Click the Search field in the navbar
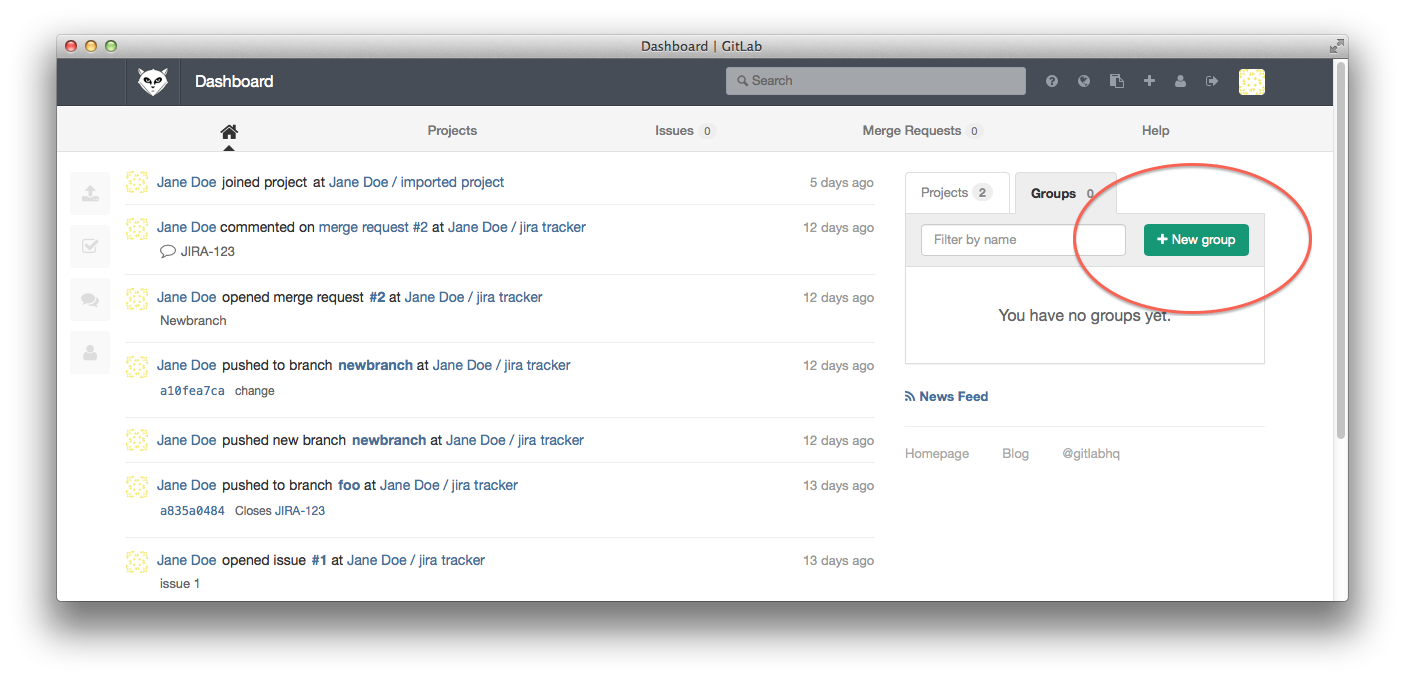Screen dimensions: 1405x680 coord(875,81)
